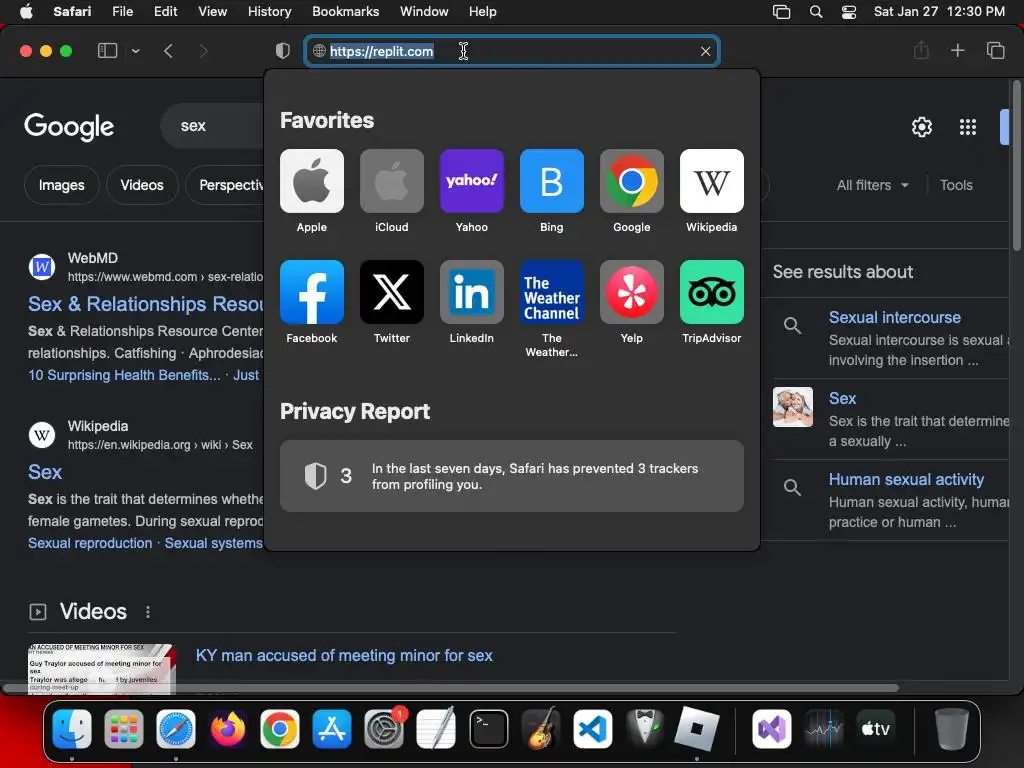Go to the Google logo homepage
This screenshot has width=1024, height=768.
coord(69,127)
